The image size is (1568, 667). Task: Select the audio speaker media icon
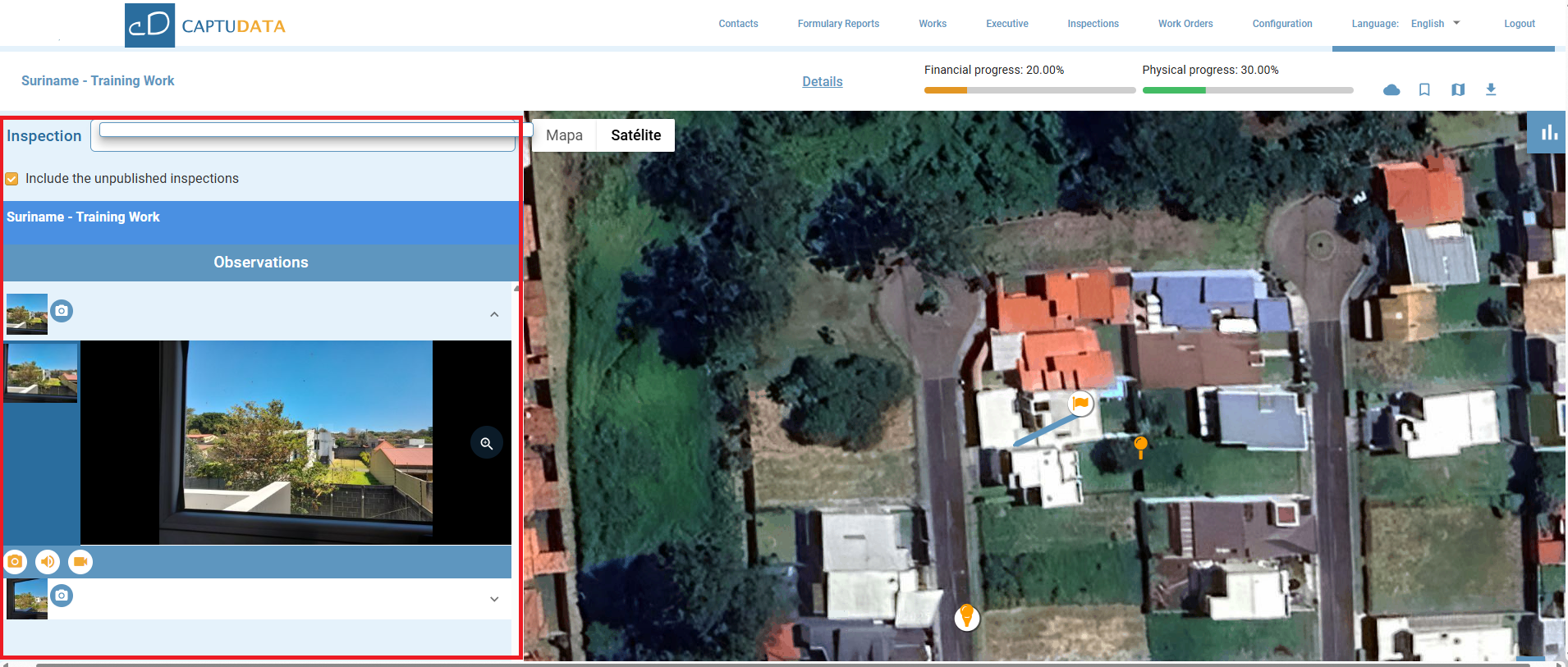pyautogui.click(x=48, y=562)
